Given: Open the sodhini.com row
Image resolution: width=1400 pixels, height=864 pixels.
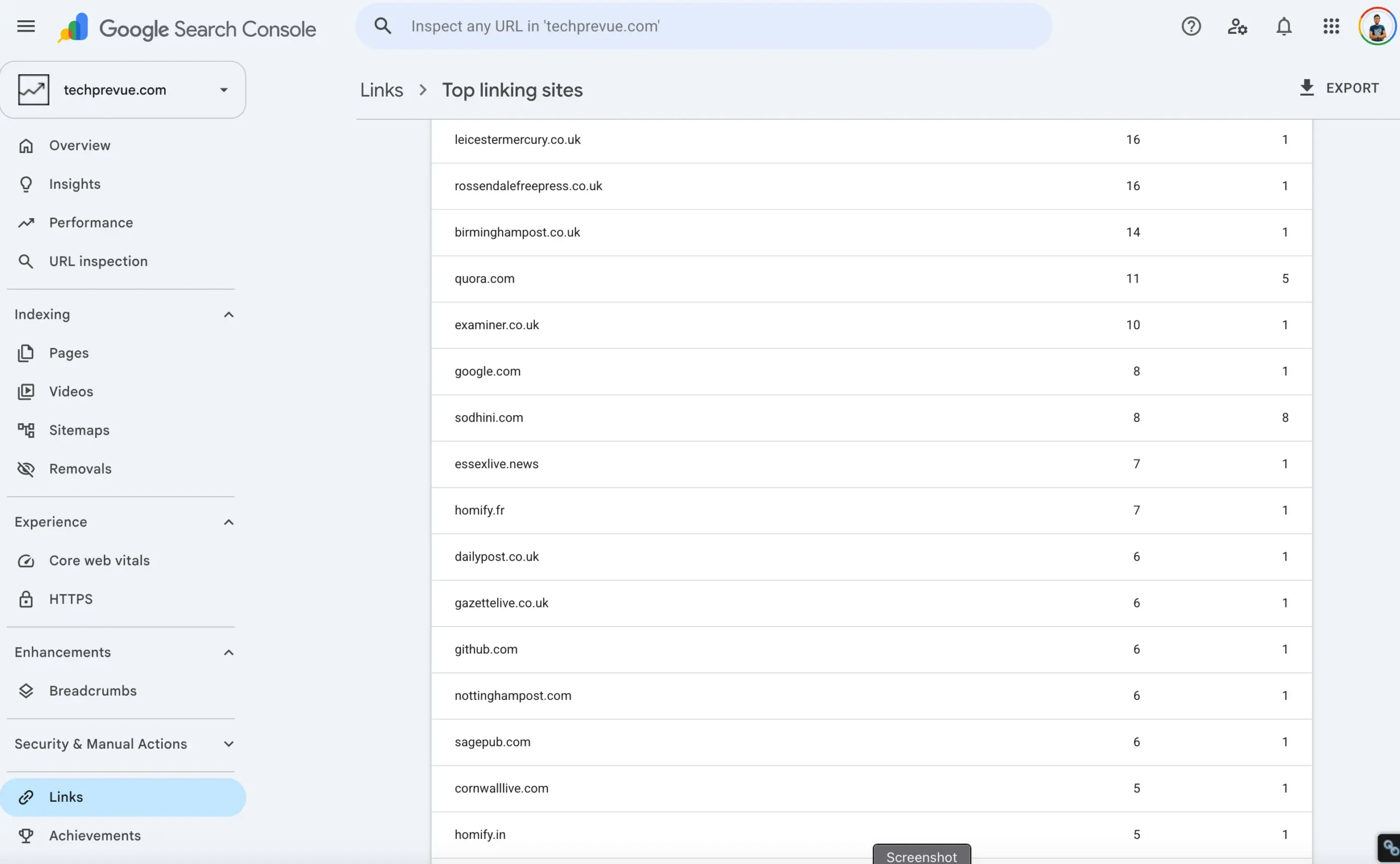Looking at the screenshot, I should tap(871, 418).
